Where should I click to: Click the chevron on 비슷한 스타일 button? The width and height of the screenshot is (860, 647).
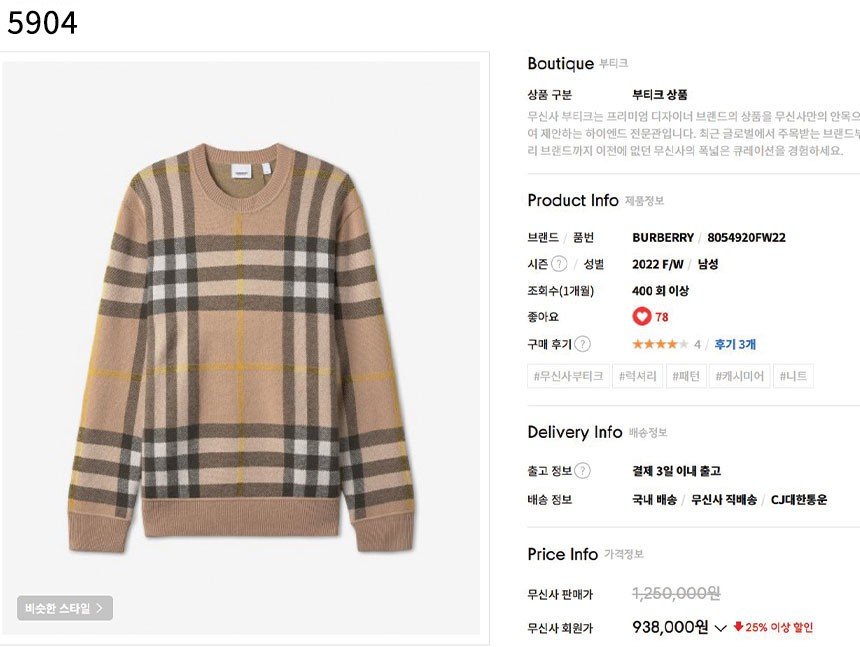99,608
